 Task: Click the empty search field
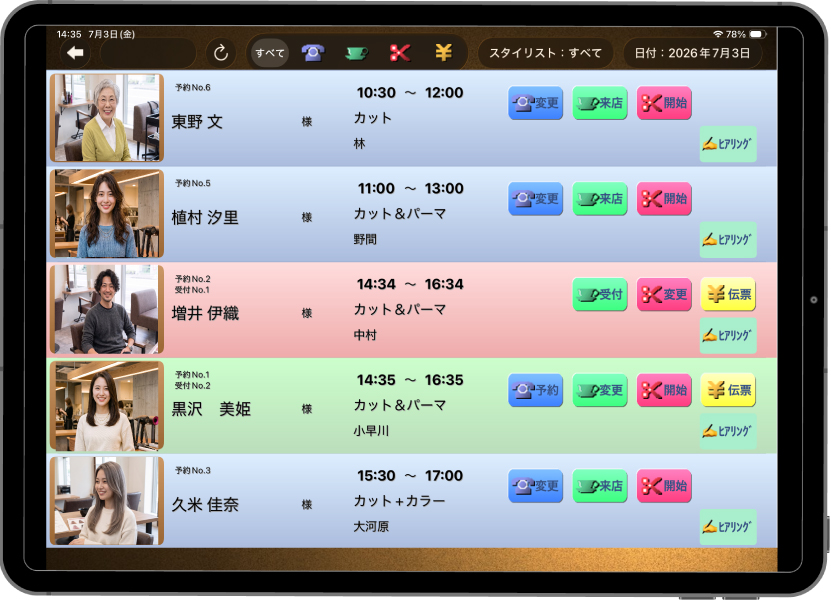pos(148,53)
